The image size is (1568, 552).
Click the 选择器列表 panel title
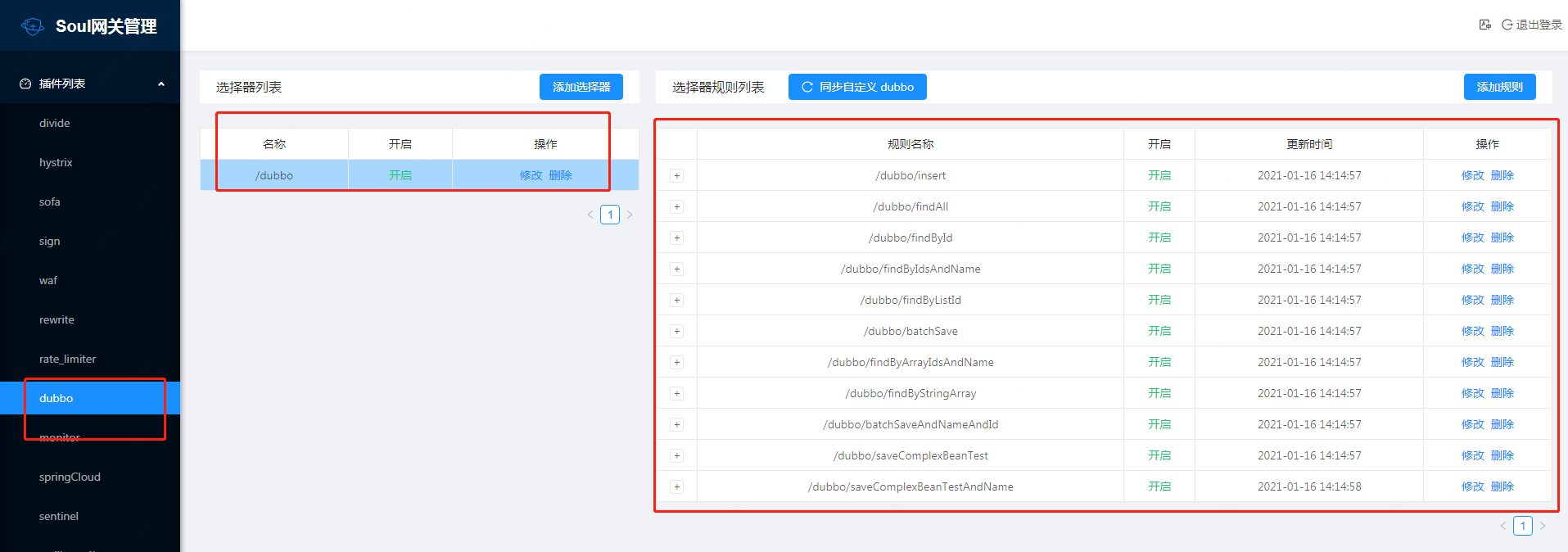tap(249, 87)
